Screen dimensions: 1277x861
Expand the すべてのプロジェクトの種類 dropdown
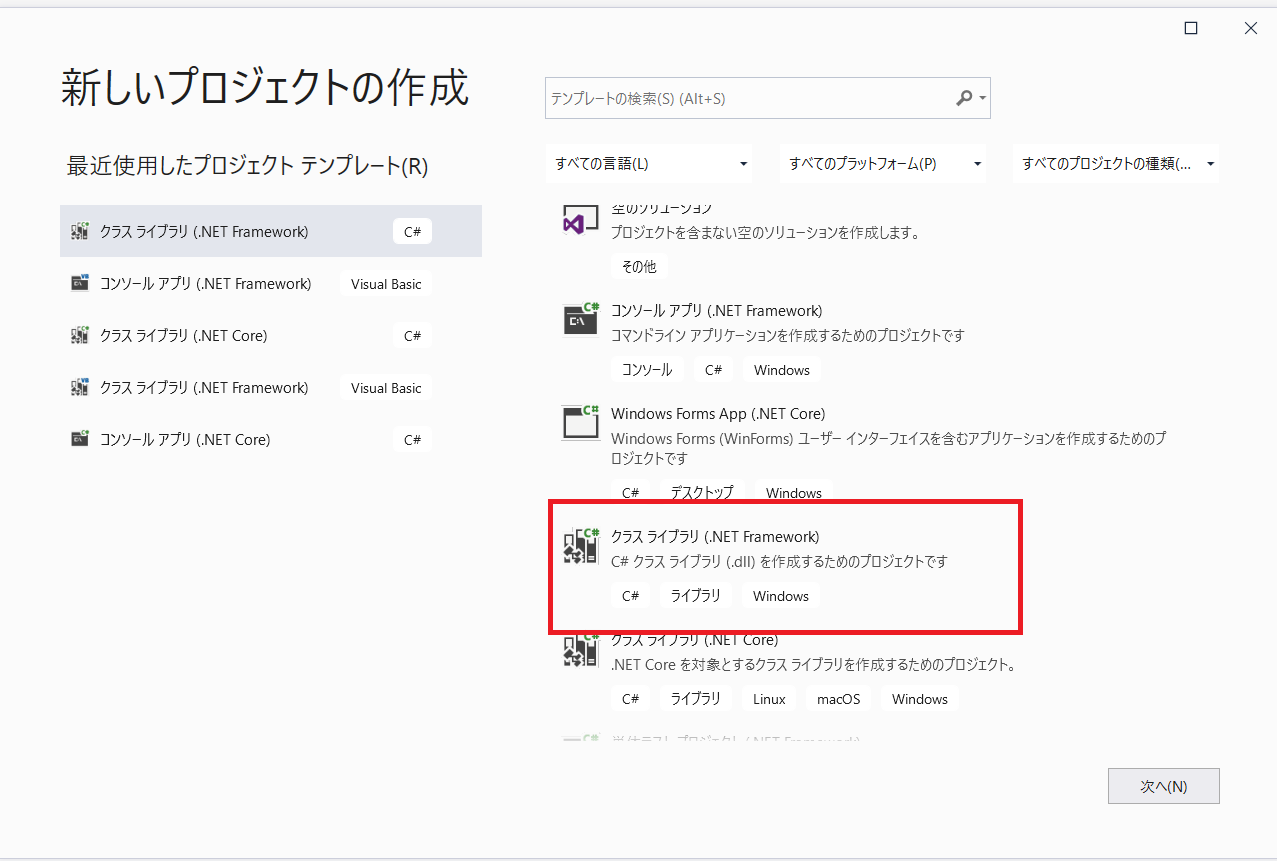1116,164
